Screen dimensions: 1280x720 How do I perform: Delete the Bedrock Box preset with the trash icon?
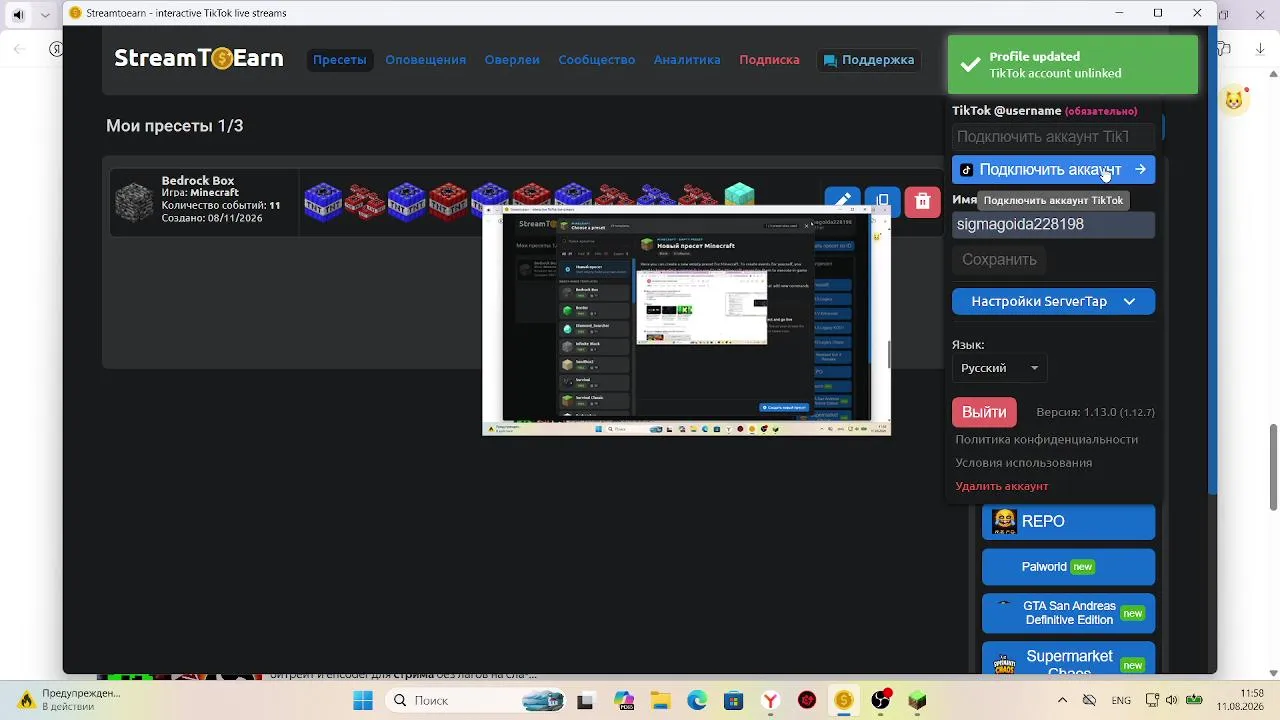point(922,201)
